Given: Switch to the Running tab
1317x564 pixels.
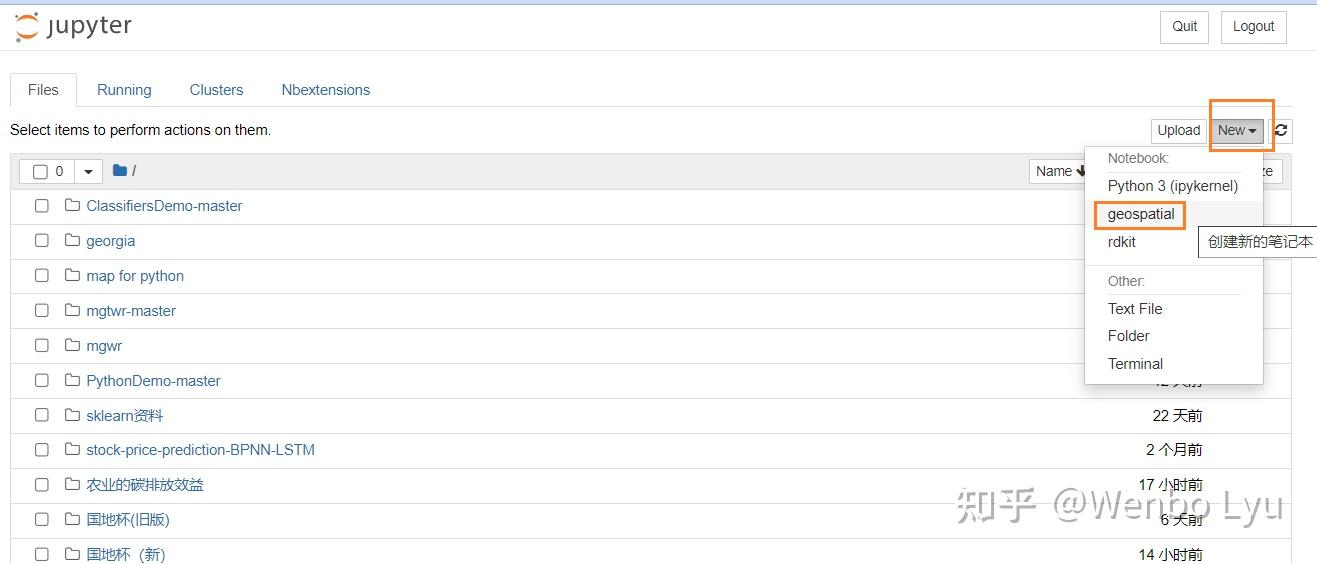Looking at the screenshot, I should (124, 89).
